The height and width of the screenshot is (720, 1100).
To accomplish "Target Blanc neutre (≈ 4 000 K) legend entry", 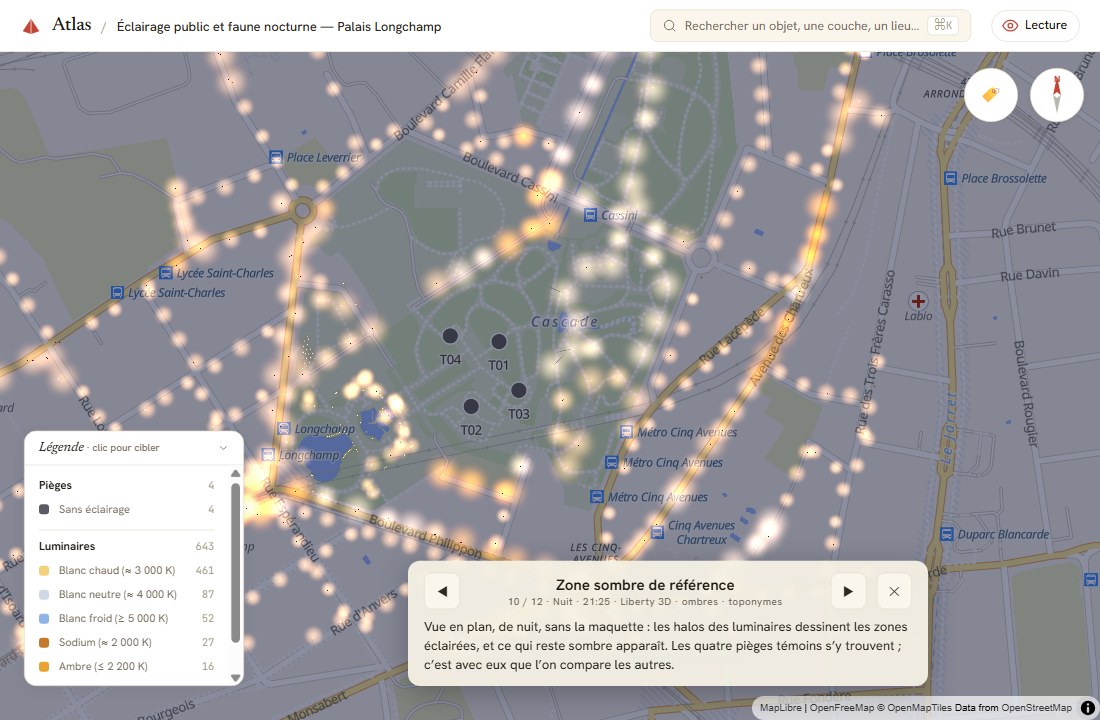I will click(x=127, y=594).
